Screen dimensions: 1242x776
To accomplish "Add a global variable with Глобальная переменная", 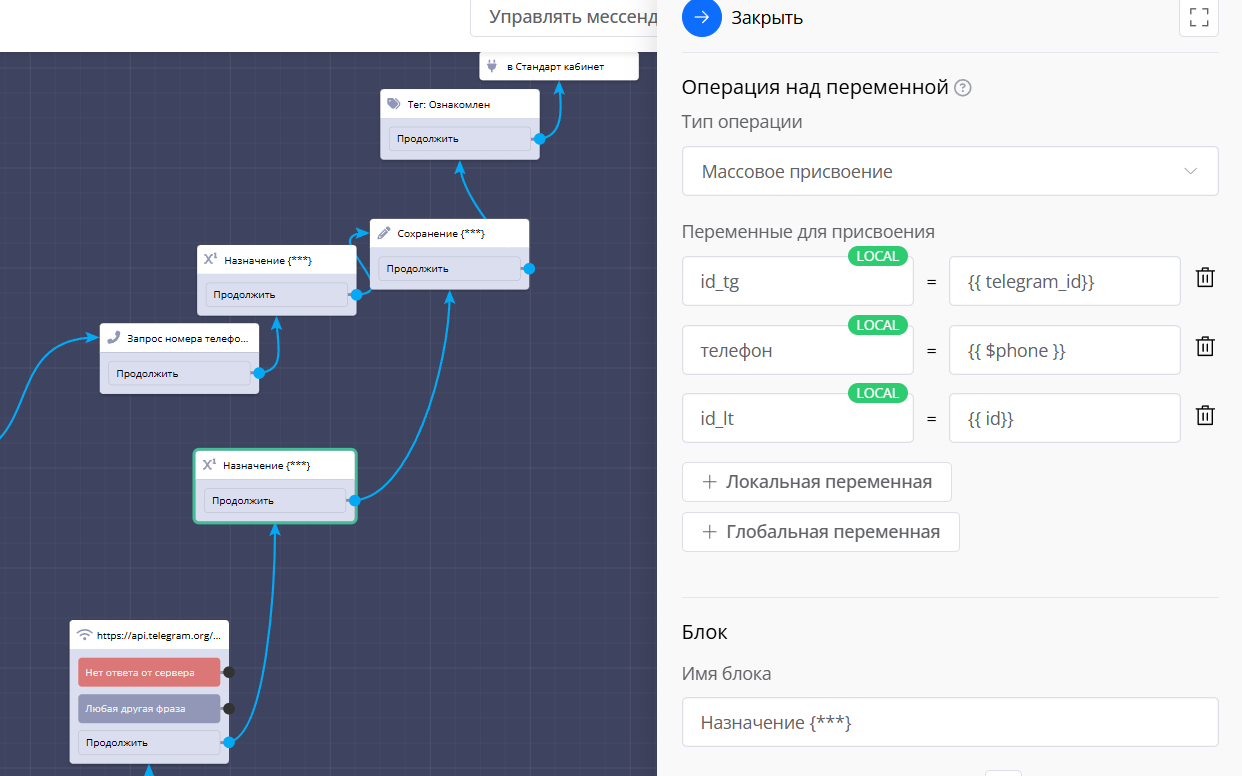I will coord(820,532).
